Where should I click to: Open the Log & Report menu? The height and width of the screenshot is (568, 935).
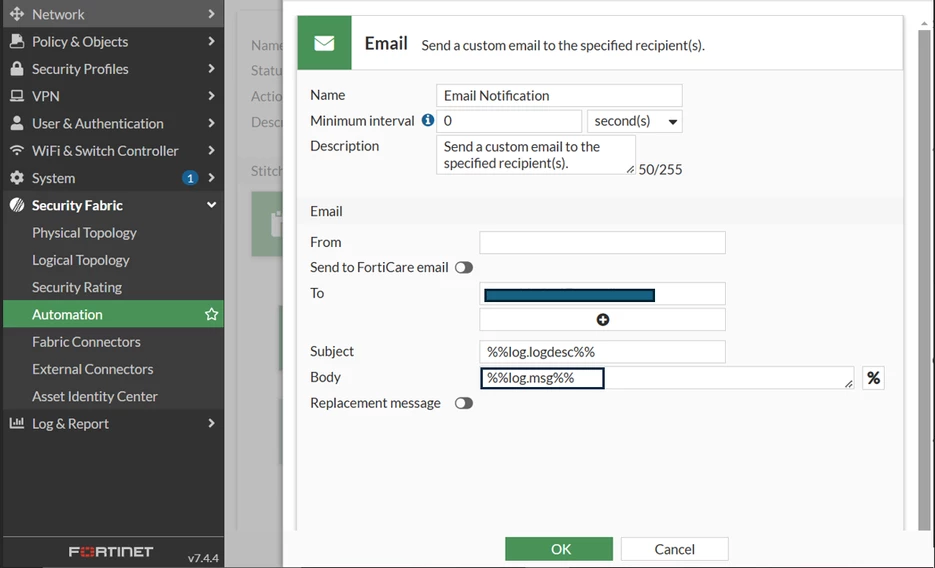[113, 423]
